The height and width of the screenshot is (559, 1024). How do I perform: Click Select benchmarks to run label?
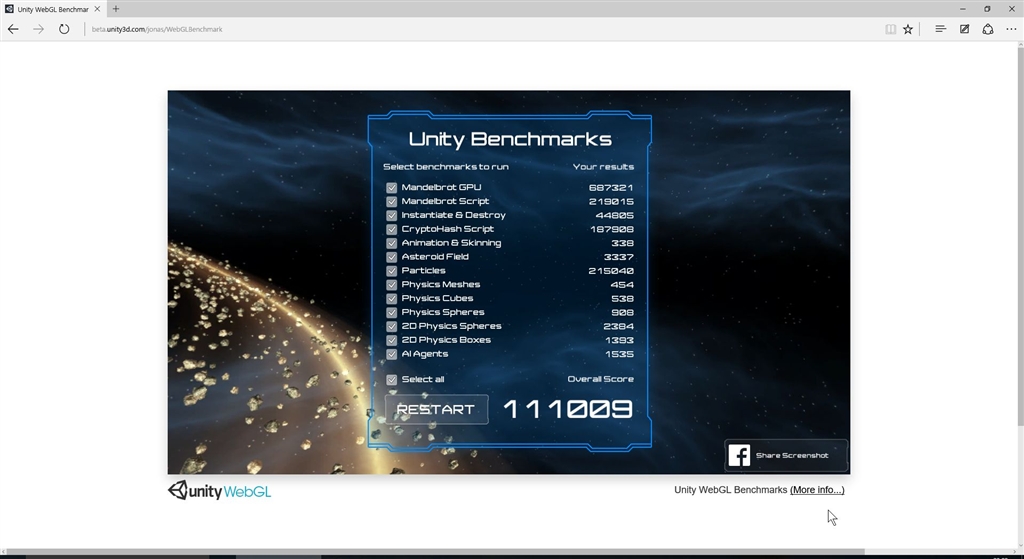[445, 167]
